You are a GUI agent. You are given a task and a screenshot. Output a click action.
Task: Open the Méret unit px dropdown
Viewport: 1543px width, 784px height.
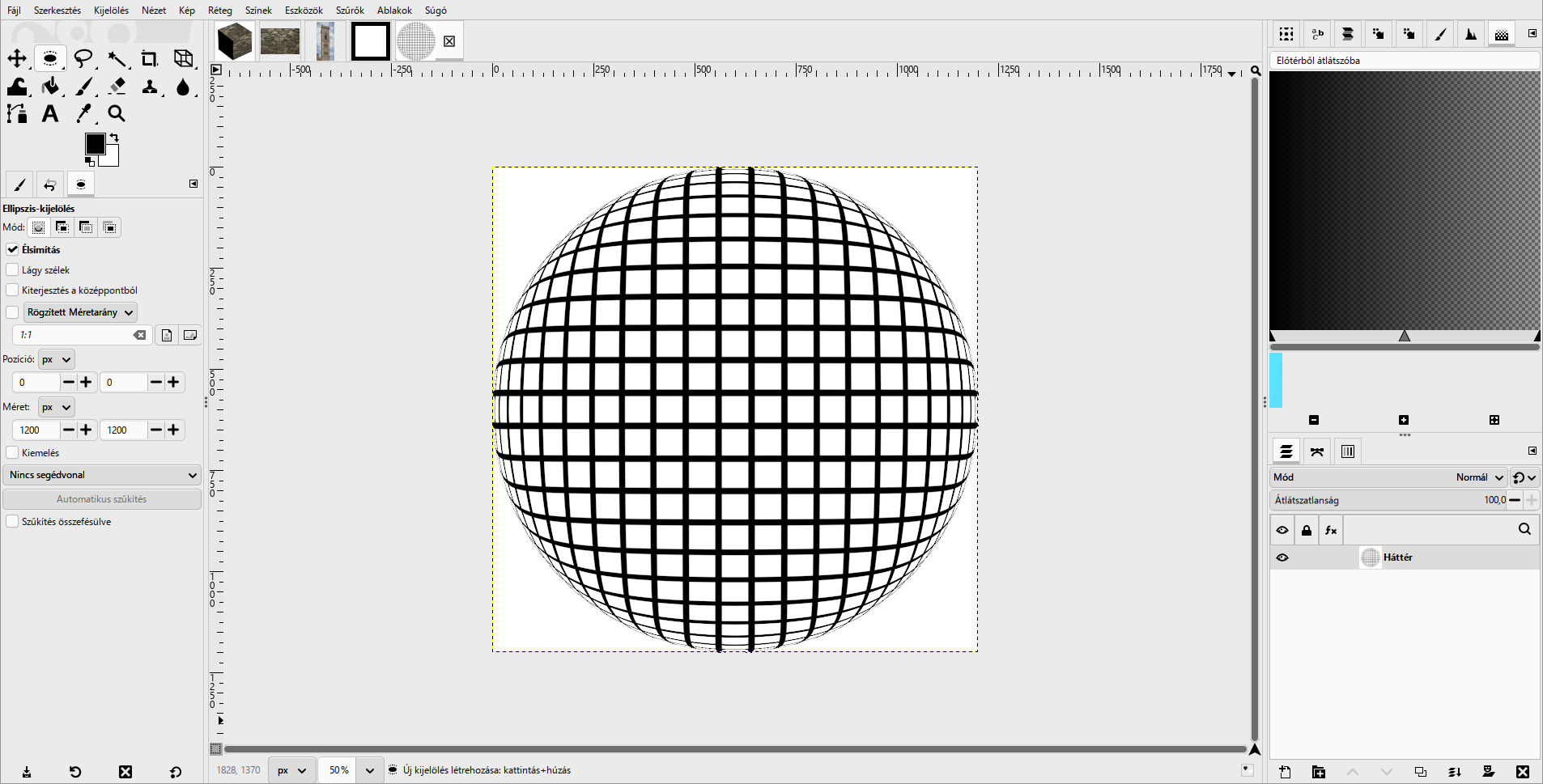click(57, 407)
